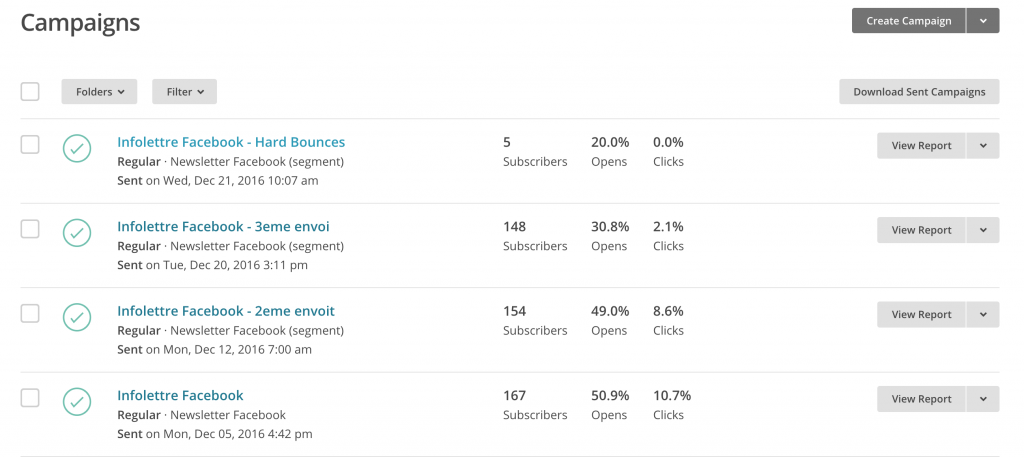Click sent status checkmark for Hard Bounces campaign
This screenshot has height=457, width=1024.
[x=77, y=148]
